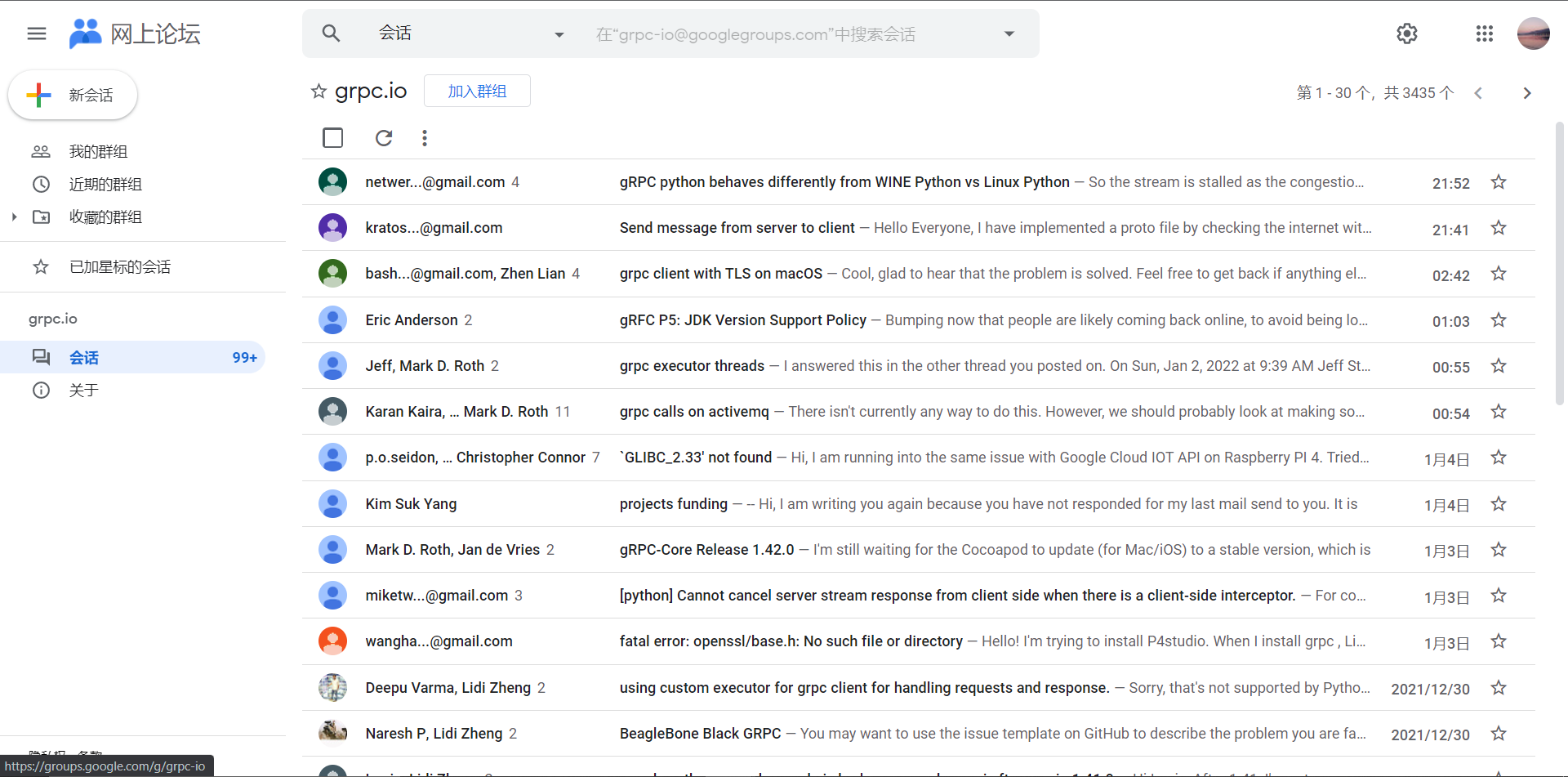Click the orange avatar of wangha...@gmail.com

(x=332, y=641)
